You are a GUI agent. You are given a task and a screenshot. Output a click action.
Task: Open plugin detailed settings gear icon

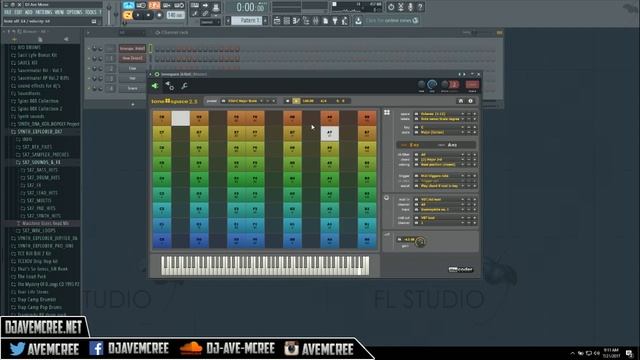169,86
